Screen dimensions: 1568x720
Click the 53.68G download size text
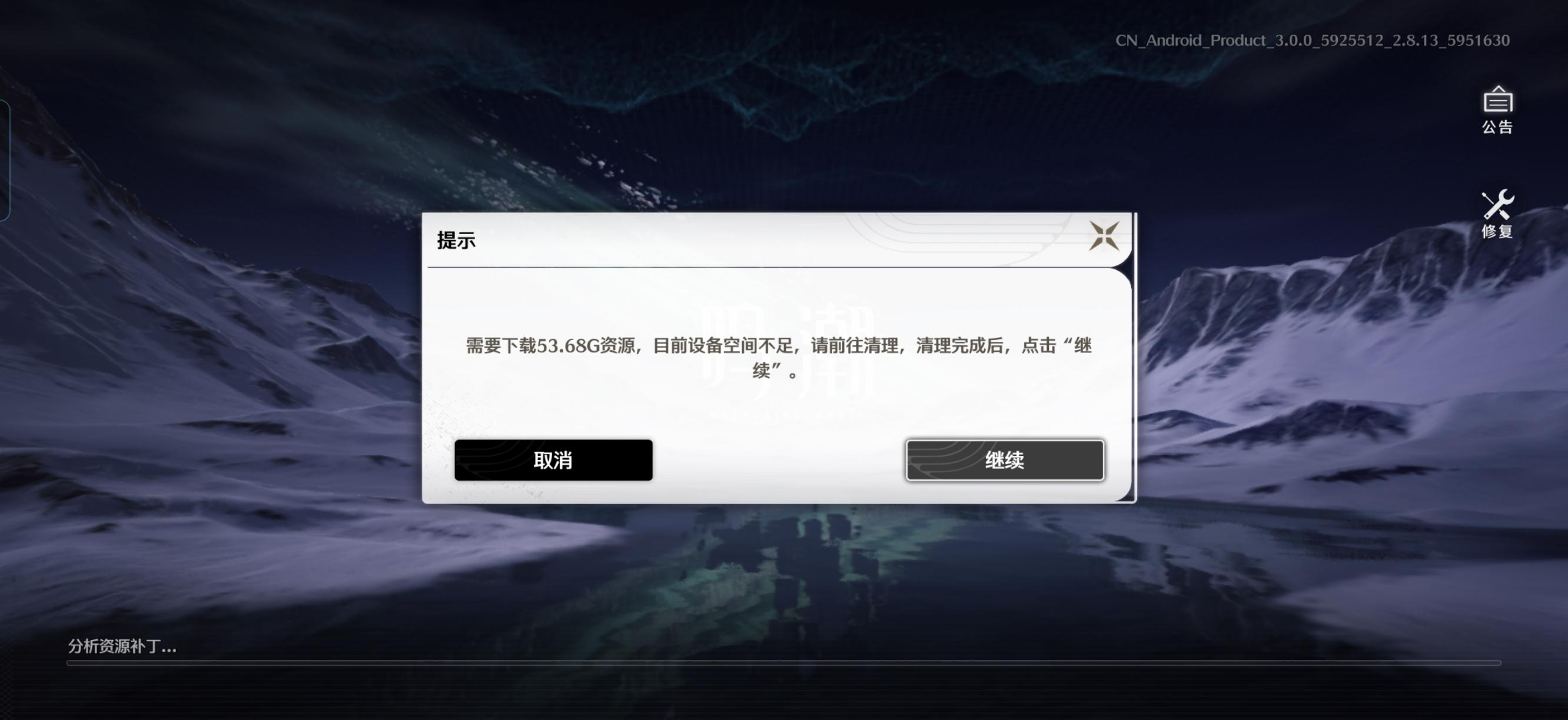pos(568,345)
